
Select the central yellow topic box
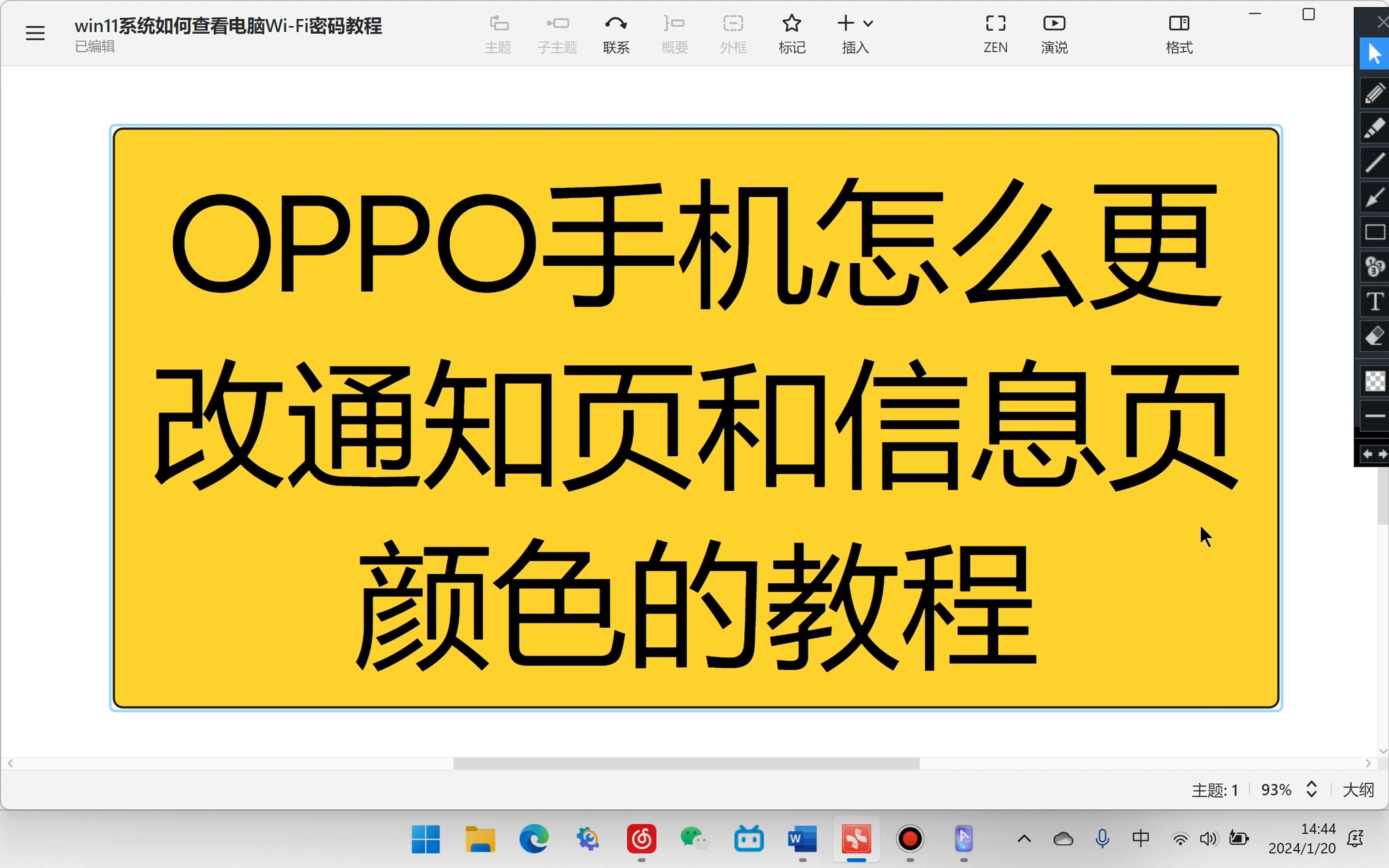point(696,418)
